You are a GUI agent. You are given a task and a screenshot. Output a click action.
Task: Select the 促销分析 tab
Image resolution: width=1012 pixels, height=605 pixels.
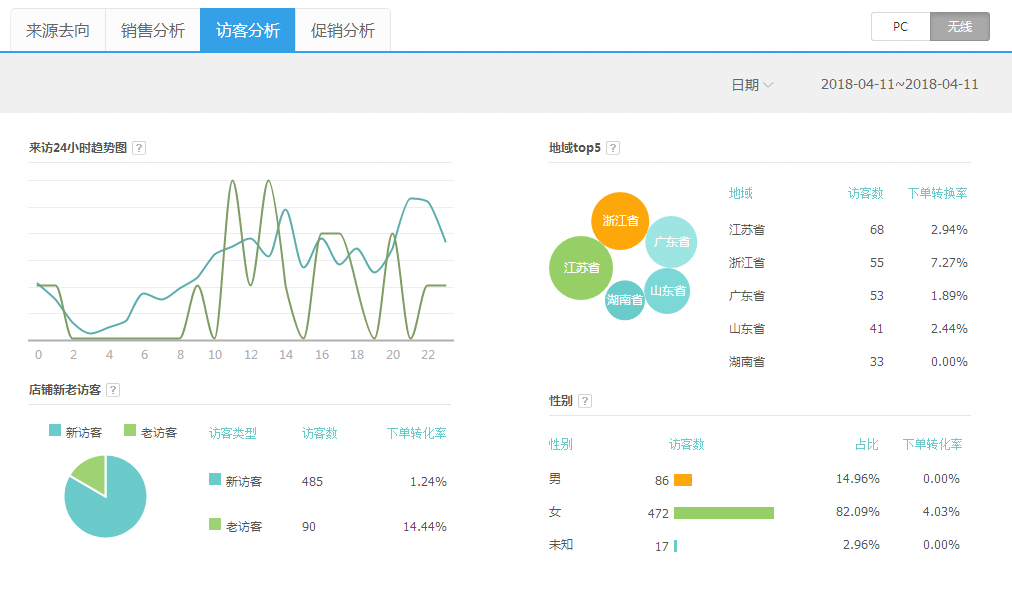pos(343,30)
